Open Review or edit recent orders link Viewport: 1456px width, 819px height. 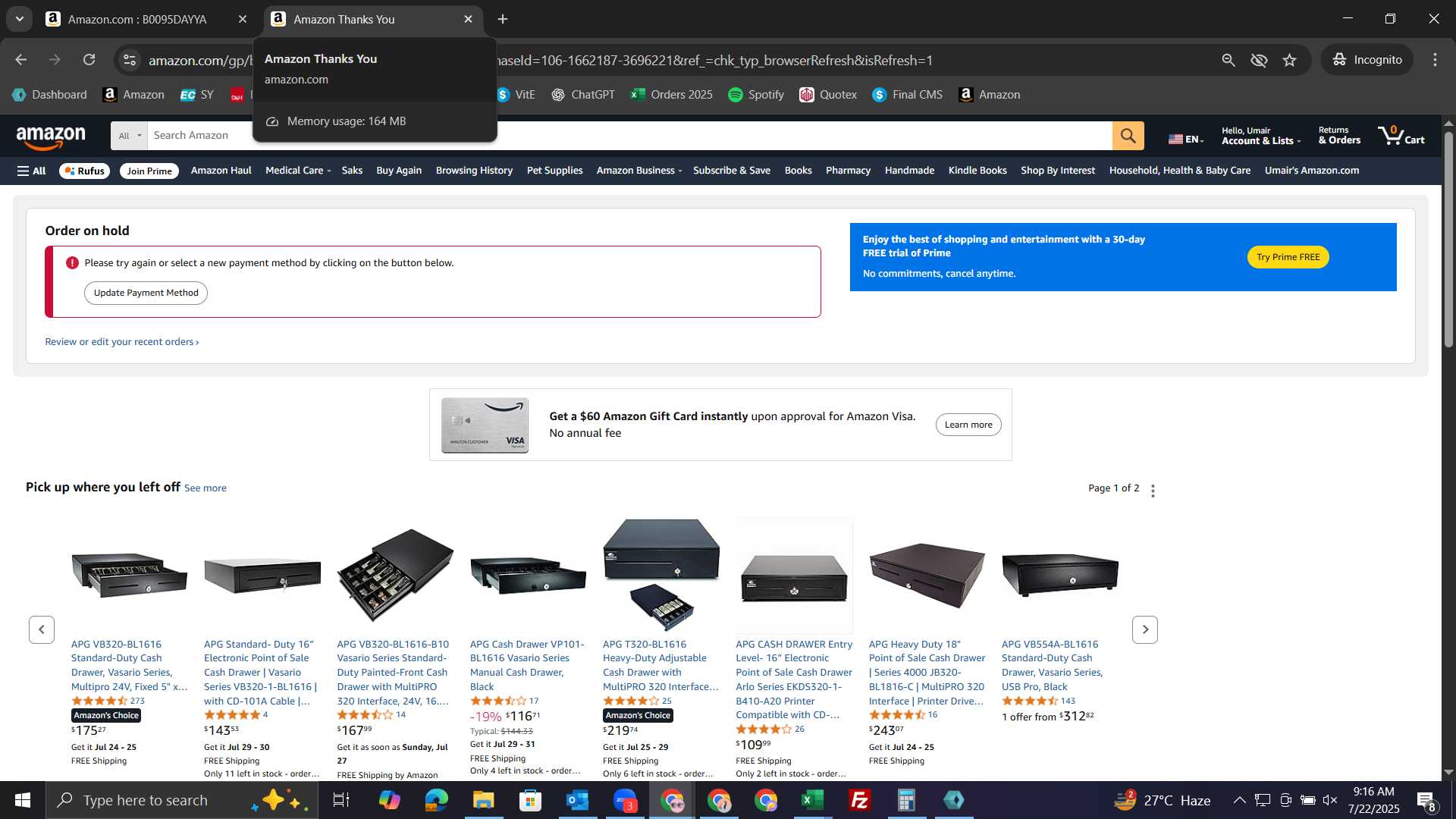click(121, 342)
